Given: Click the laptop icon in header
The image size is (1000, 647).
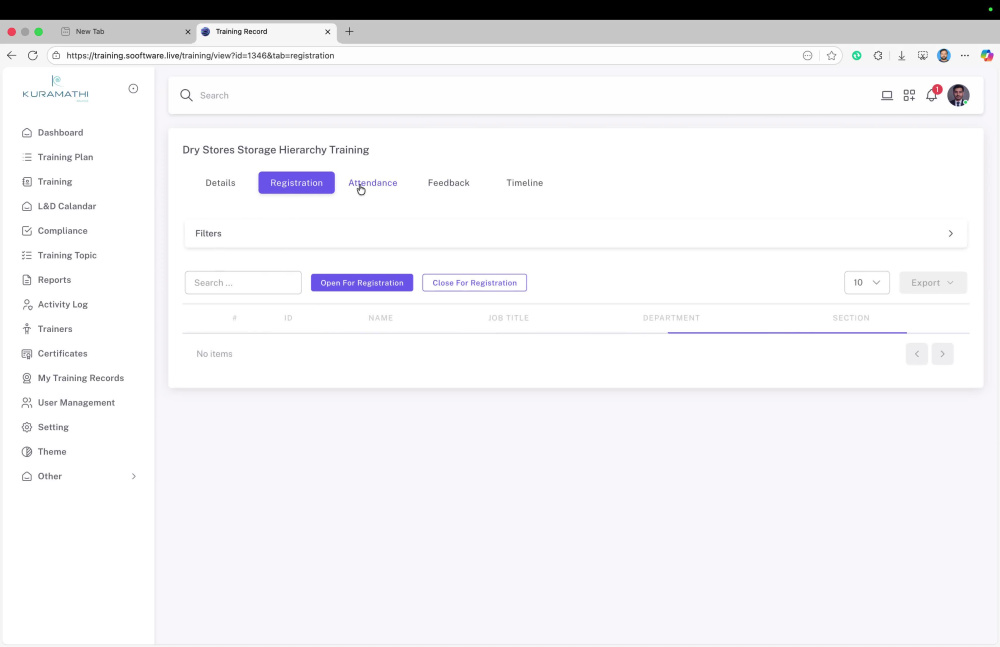Looking at the screenshot, I should [x=886, y=95].
